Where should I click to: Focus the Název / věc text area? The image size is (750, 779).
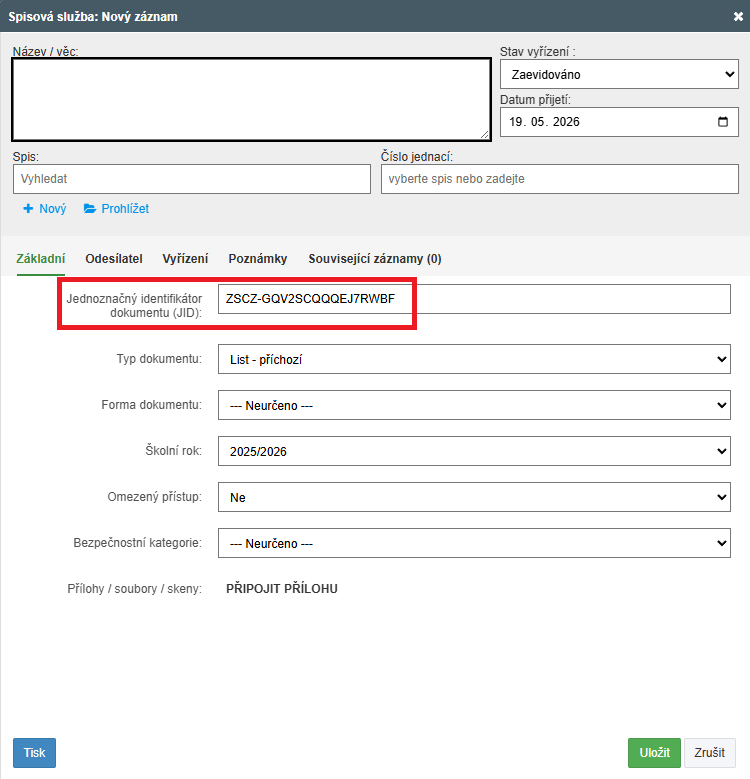(x=251, y=99)
